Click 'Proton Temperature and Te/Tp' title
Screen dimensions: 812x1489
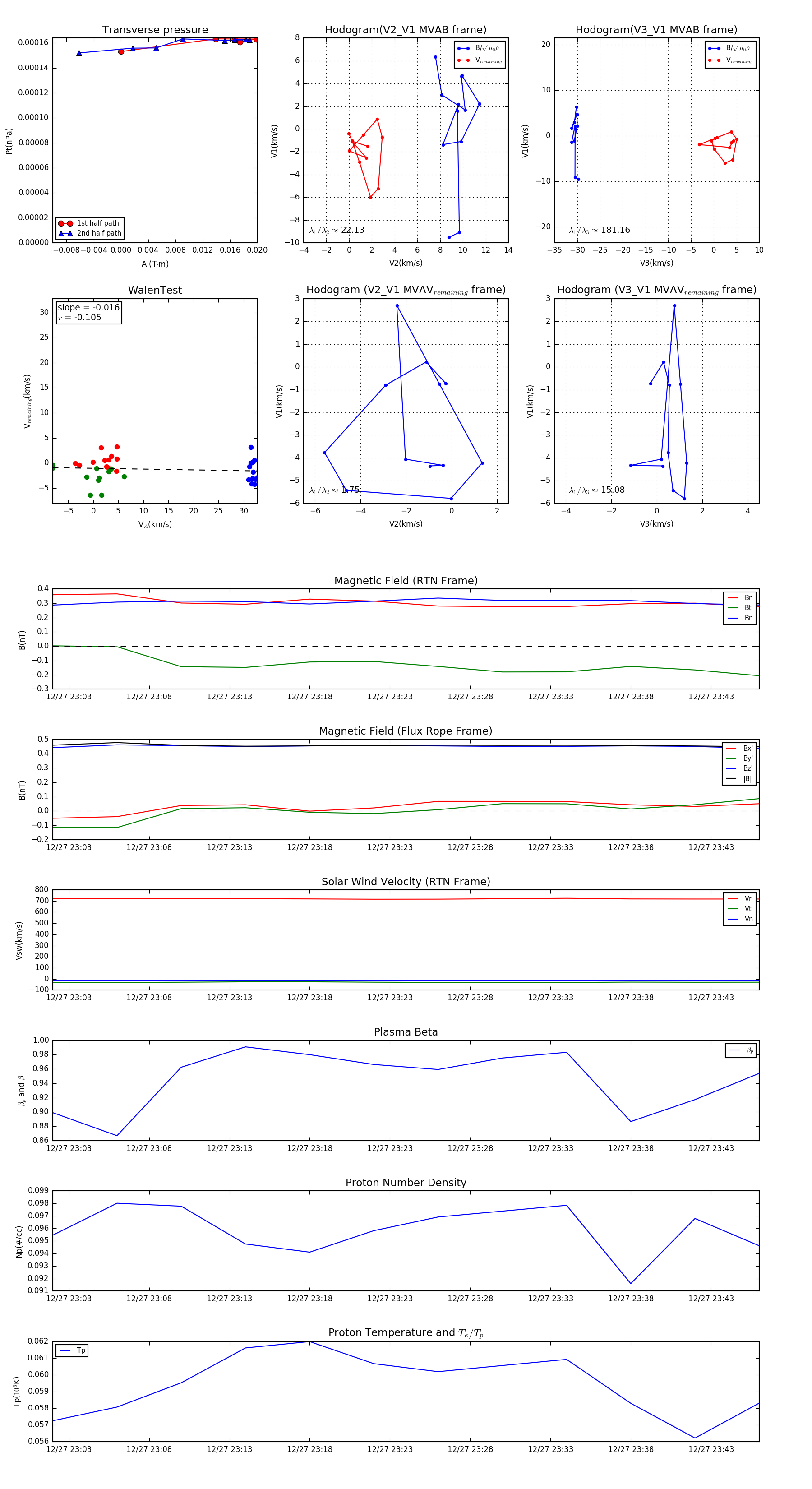pyautogui.click(x=406, y=1333)
